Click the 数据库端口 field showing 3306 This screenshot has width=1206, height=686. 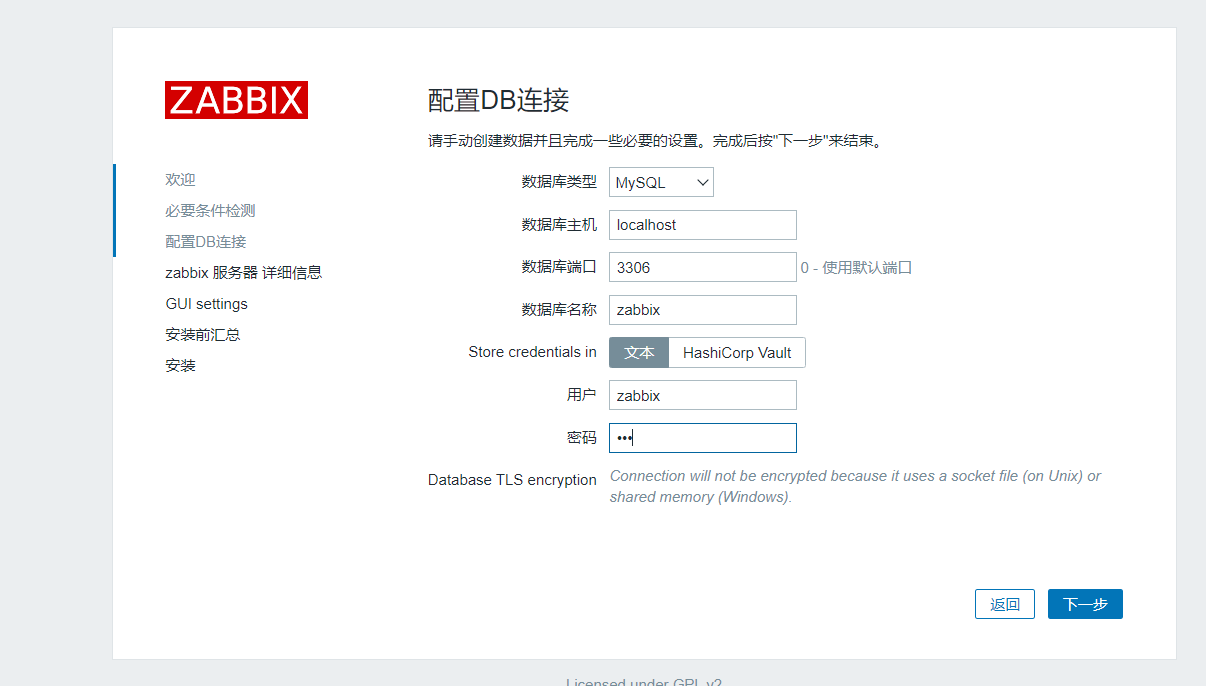click(702, 267)
